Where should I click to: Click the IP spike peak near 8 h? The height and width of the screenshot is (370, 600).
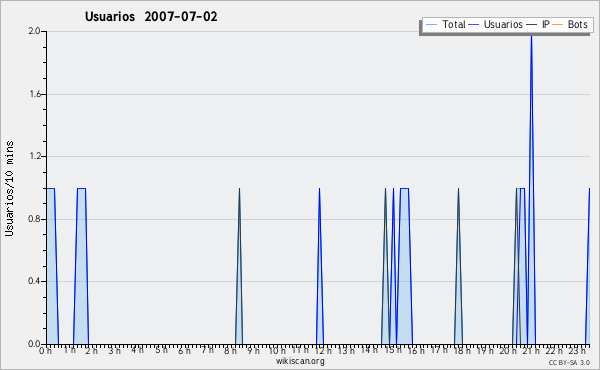point(239,190)
